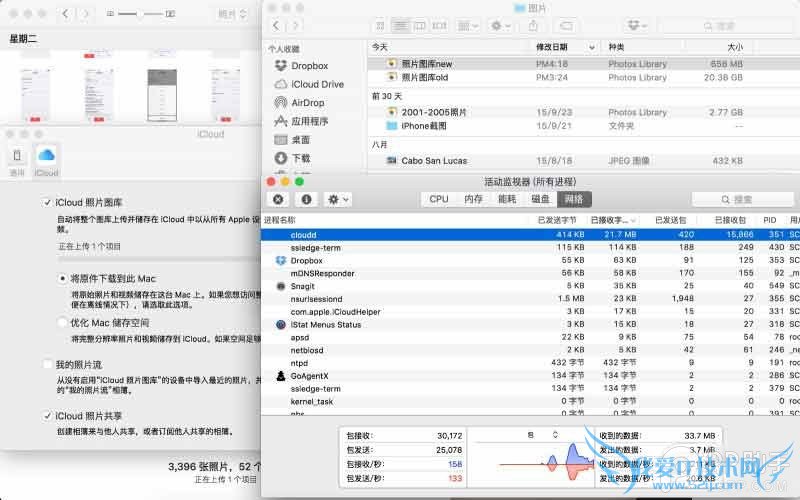This screenshot has height=500, width=800.
Task: Select the com.apple.iCloudHelper process row
Action: pos(531,312)
